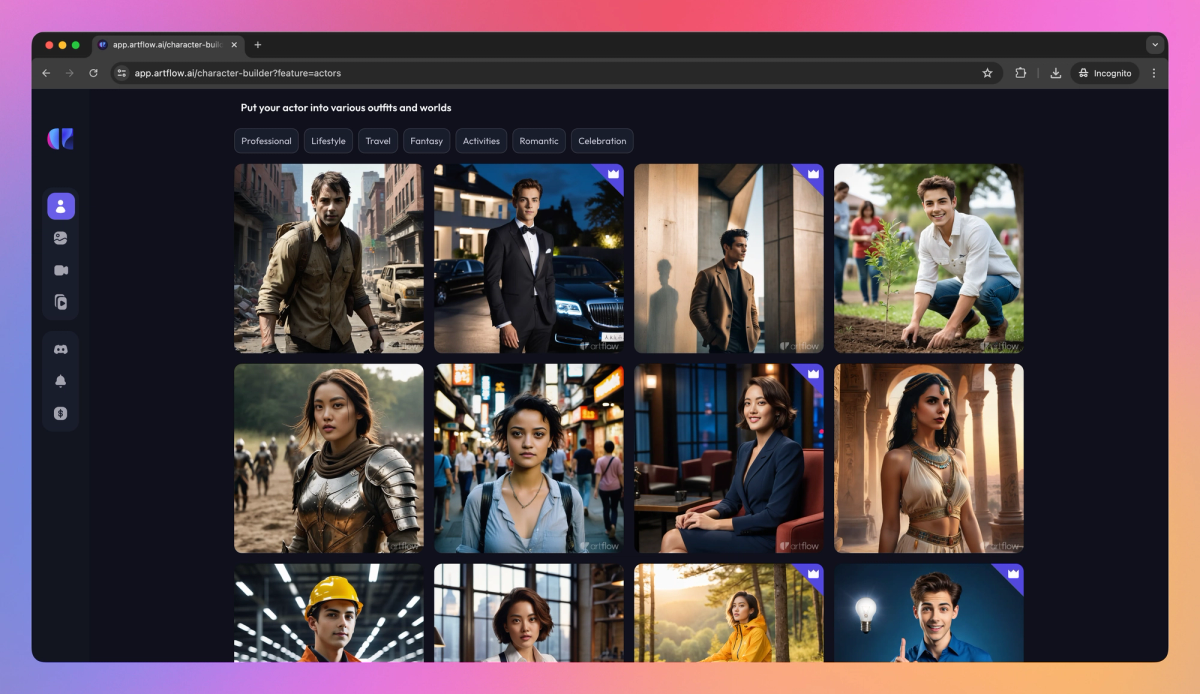Click the premium crown on brown blazer man image
Viewport: 1200px width, 694px height.
pyautogui.click(x=813, y=174)
